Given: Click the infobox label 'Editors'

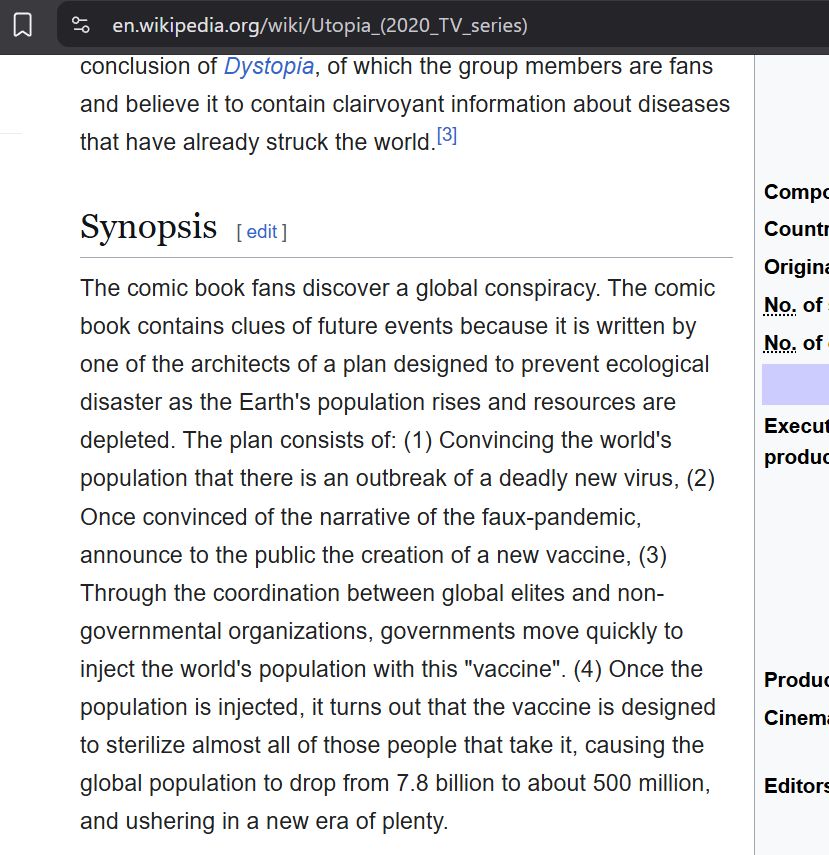Looking at the screenshot, I should 796,786.
